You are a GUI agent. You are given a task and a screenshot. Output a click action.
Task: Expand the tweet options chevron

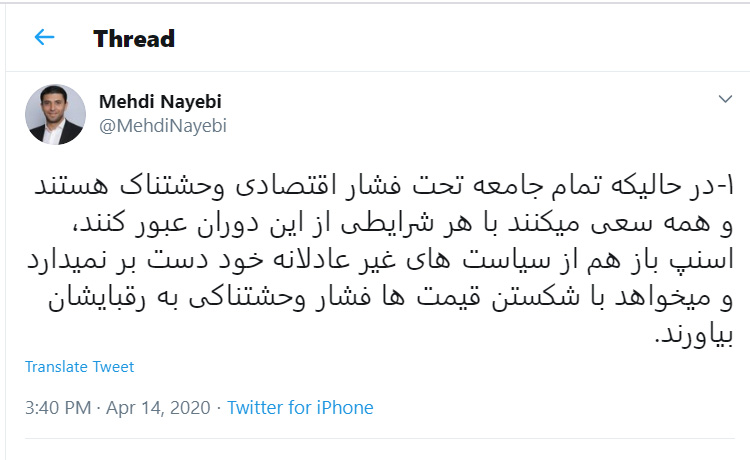click(725, 100)
